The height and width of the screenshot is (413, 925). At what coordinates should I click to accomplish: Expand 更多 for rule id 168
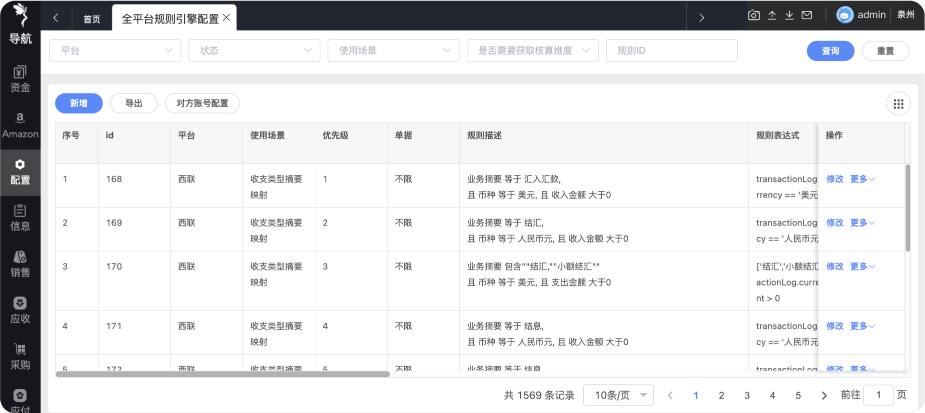(862, 179)
